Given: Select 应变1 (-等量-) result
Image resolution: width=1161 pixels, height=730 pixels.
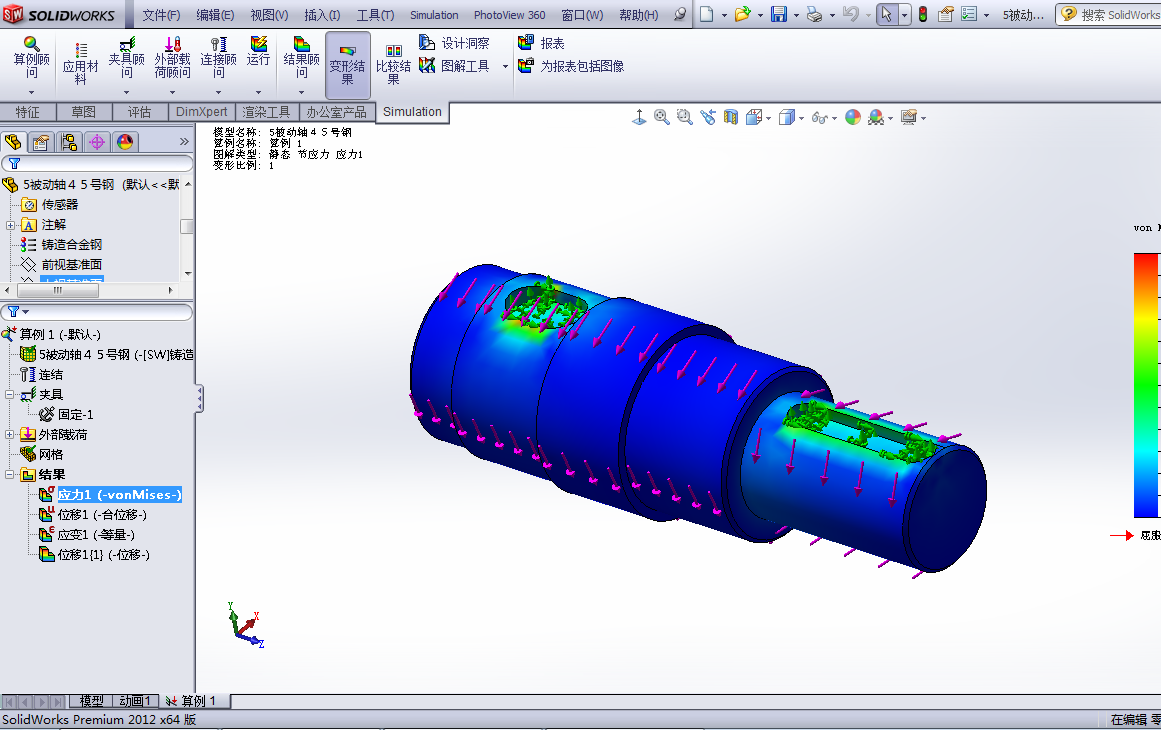Looking at the screenshot, I should pyautogui.click(x=96, y=535).
